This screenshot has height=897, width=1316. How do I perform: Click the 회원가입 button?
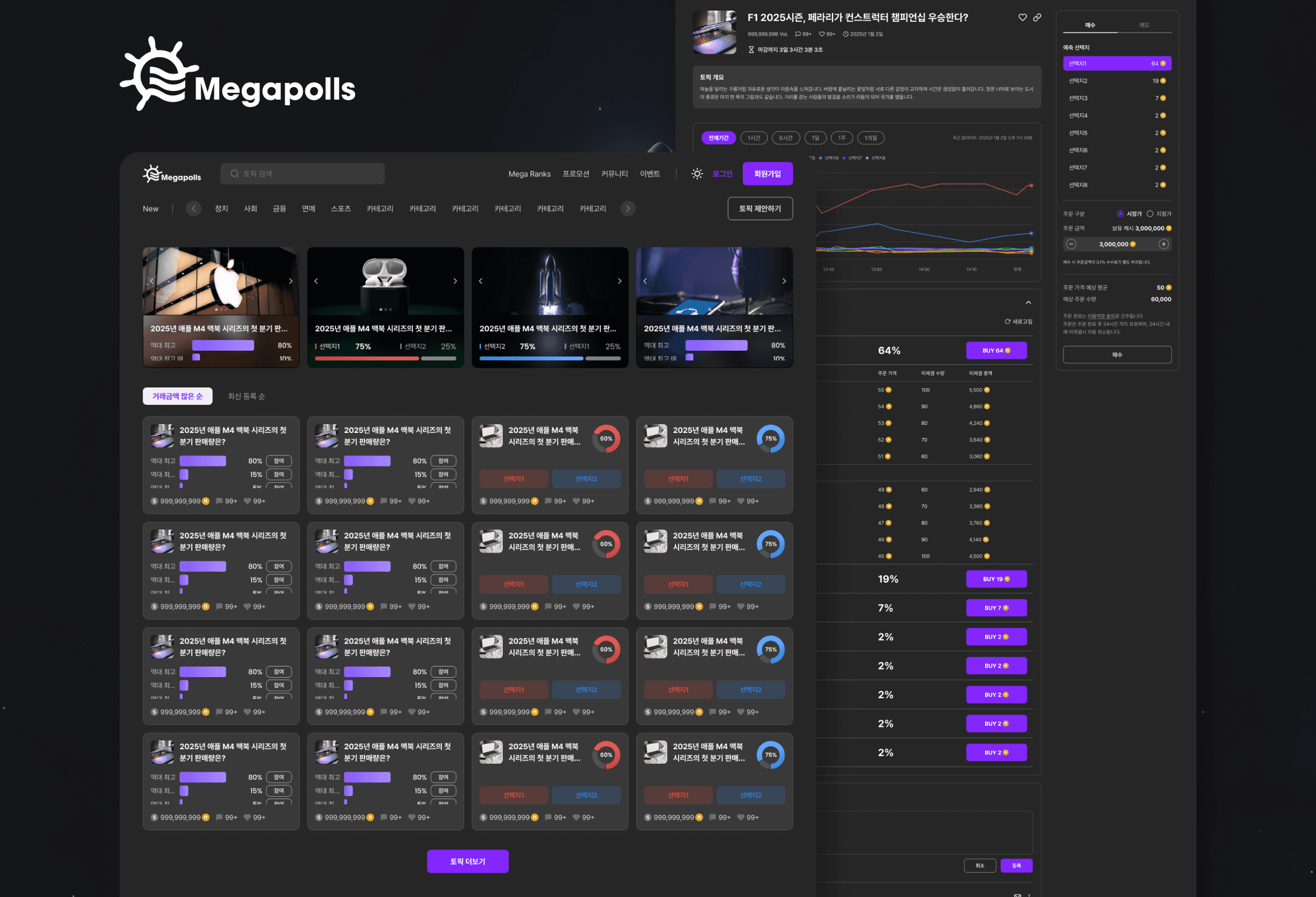click(767, 174)
